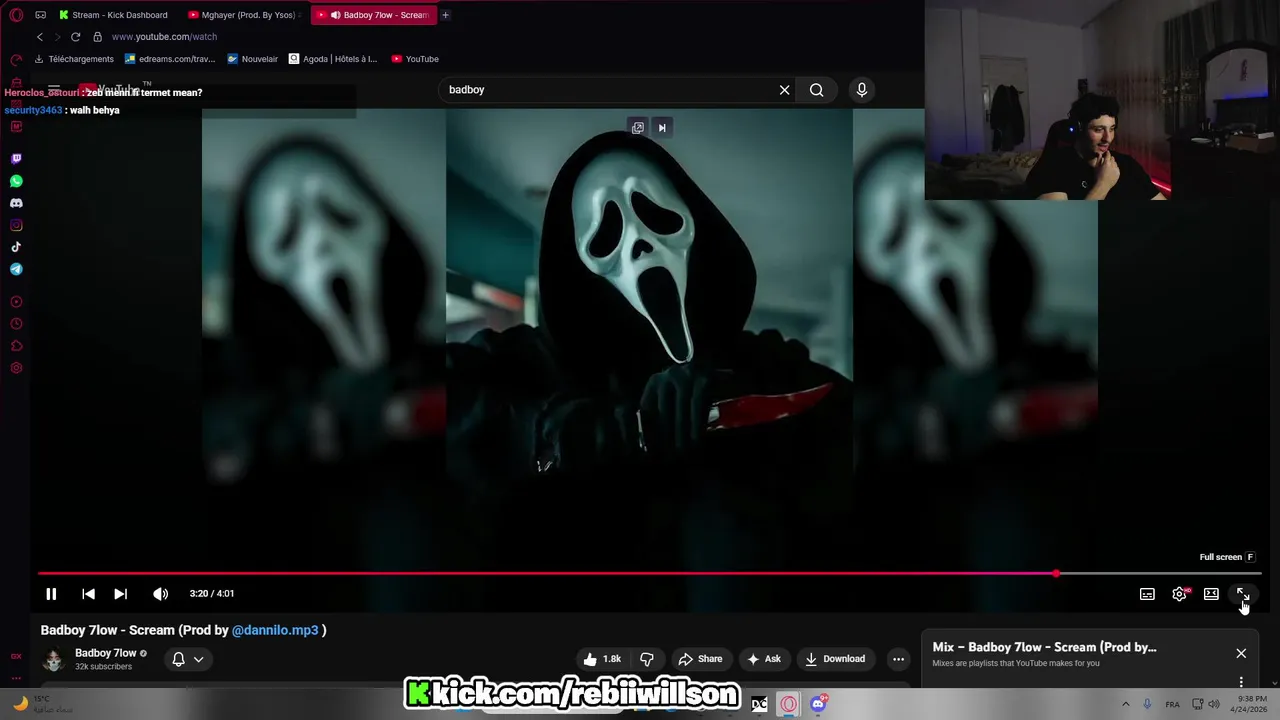Open WhatsApp in the Opera sidebar
1280x720 pixels.
[x=16, y=181]
